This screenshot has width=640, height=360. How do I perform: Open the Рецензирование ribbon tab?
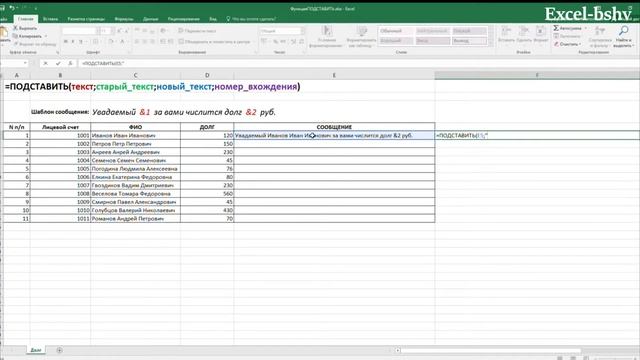tap(184, 19)
